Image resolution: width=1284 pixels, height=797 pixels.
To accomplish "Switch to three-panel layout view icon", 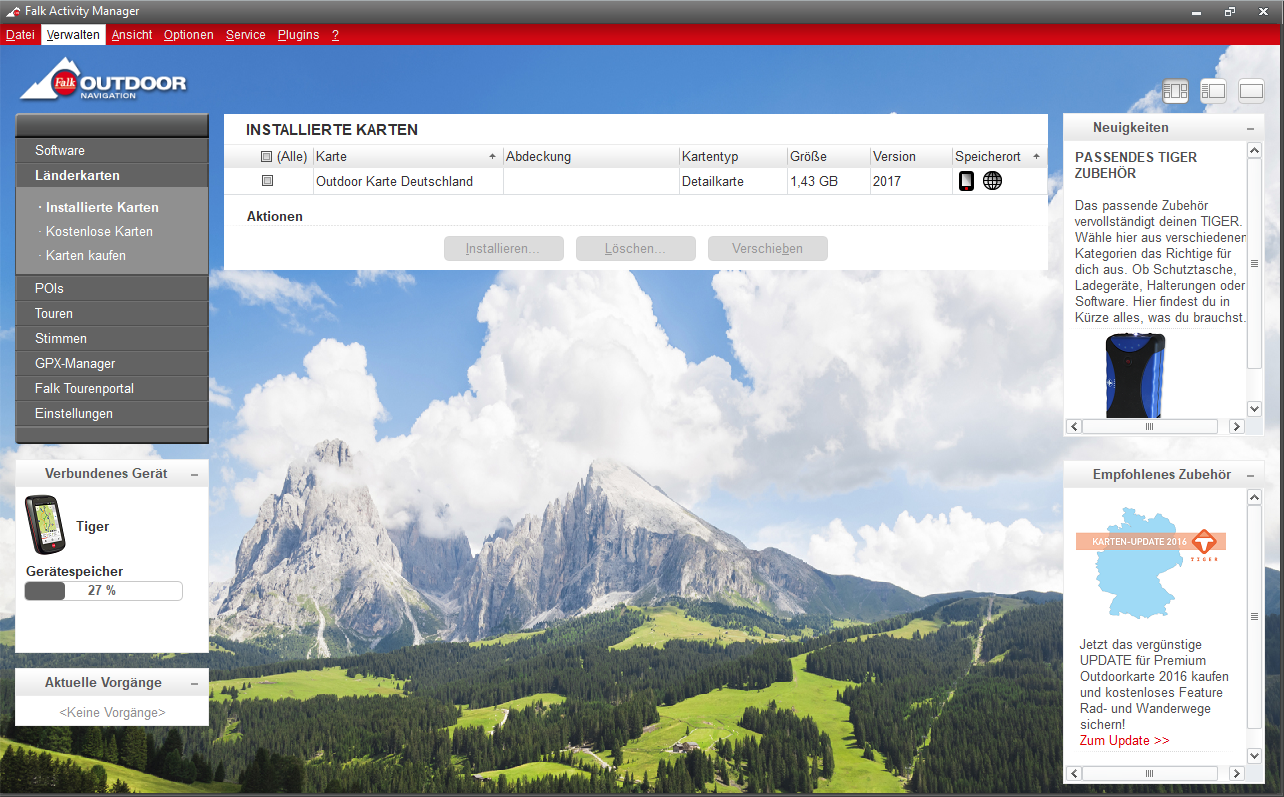I will 1175,91.
